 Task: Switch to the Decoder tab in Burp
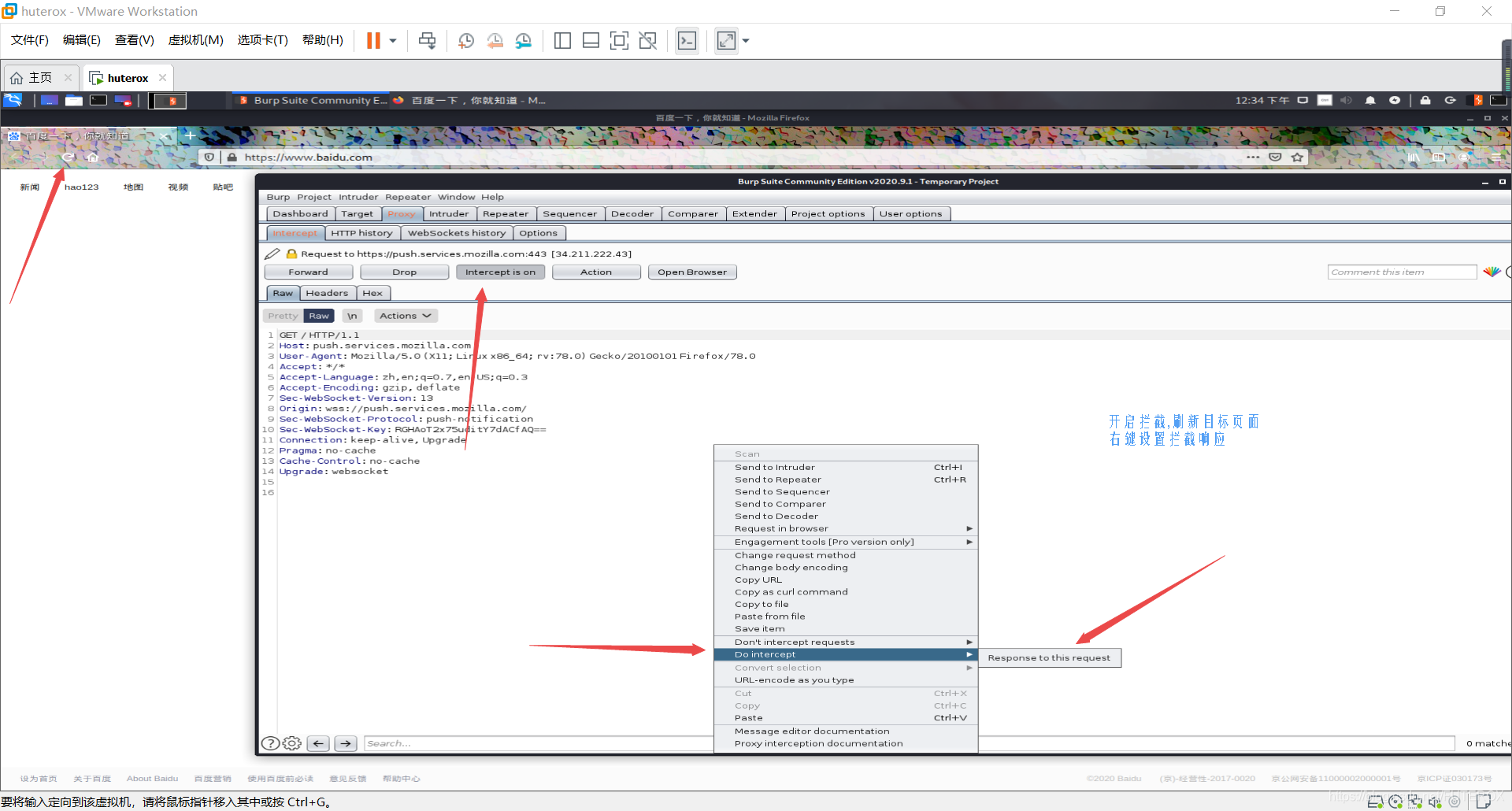pos(632,213)
